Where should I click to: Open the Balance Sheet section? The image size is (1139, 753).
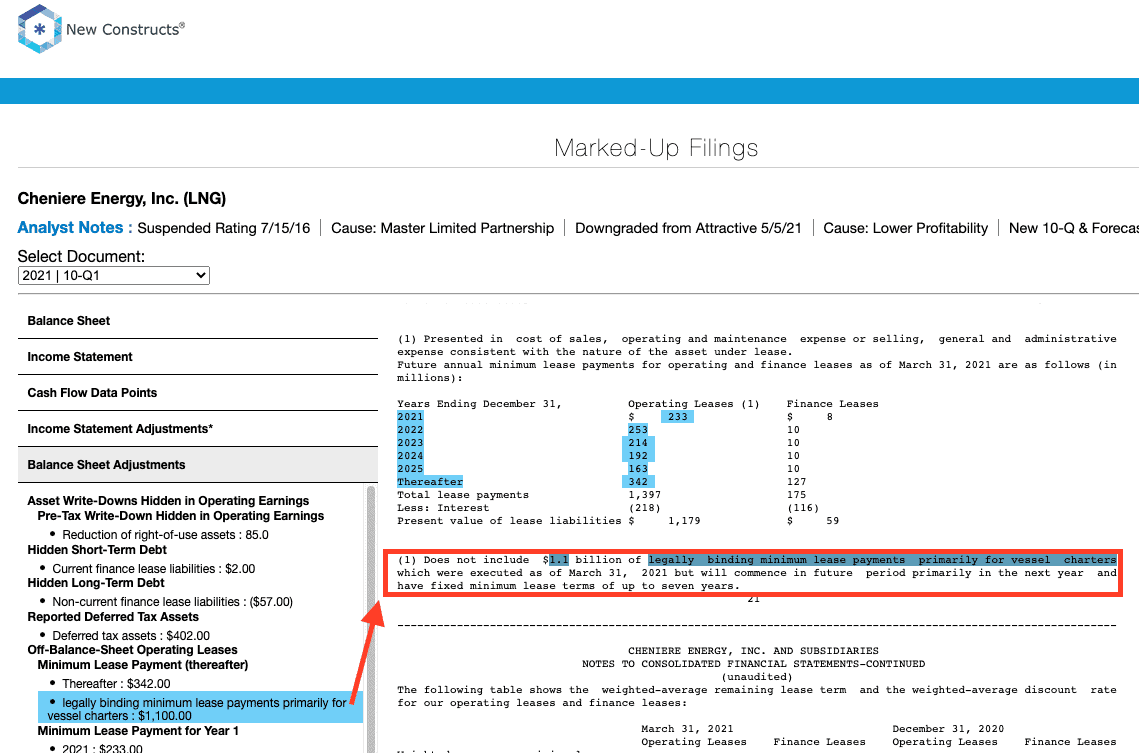pos(198,321)
